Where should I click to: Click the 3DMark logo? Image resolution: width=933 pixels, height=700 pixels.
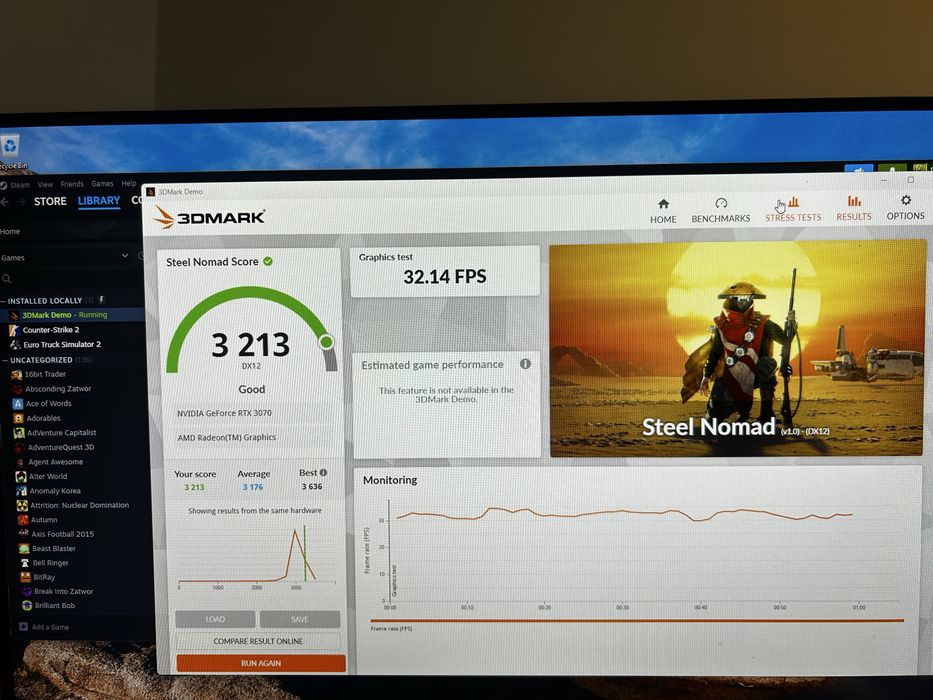[x=209, y=217]
